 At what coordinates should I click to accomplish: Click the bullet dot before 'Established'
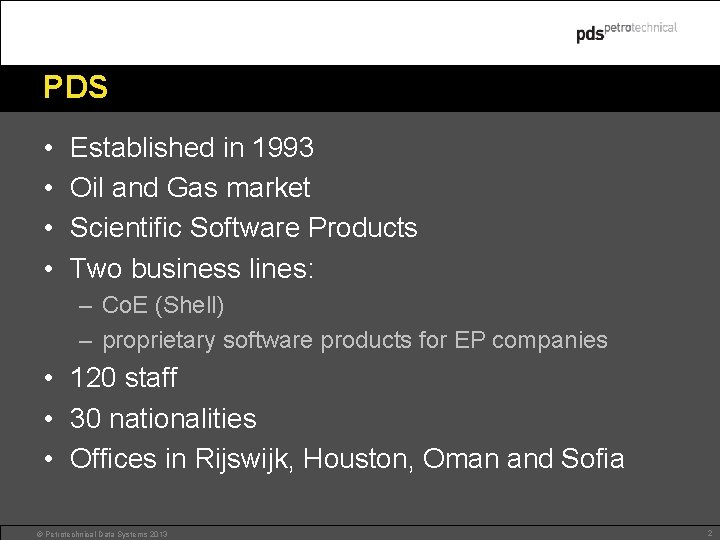(48, 148)
